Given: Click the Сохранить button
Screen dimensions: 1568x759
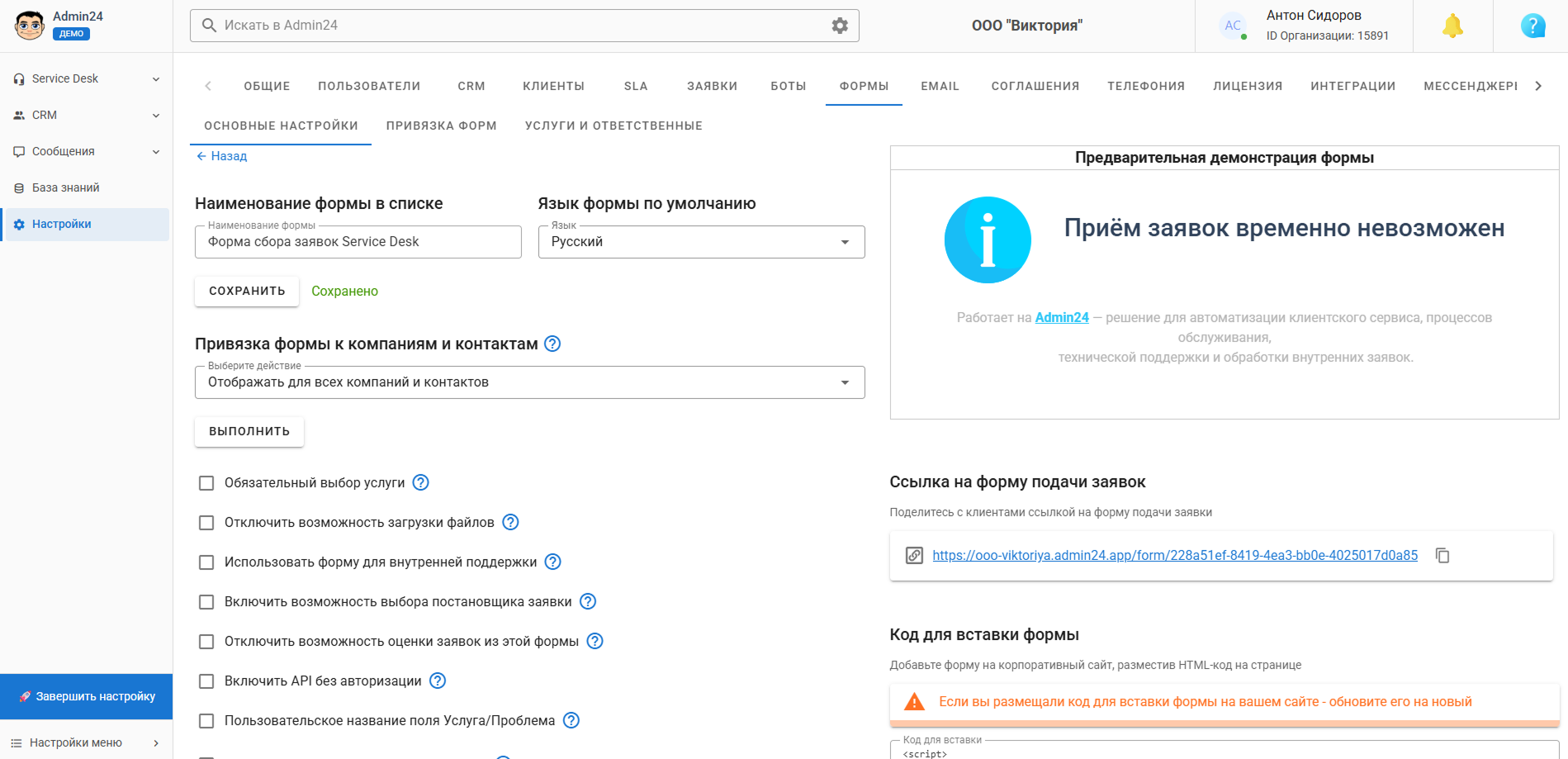Looking at the screenshot, I should pyautogui.click(x=247, y=291).
